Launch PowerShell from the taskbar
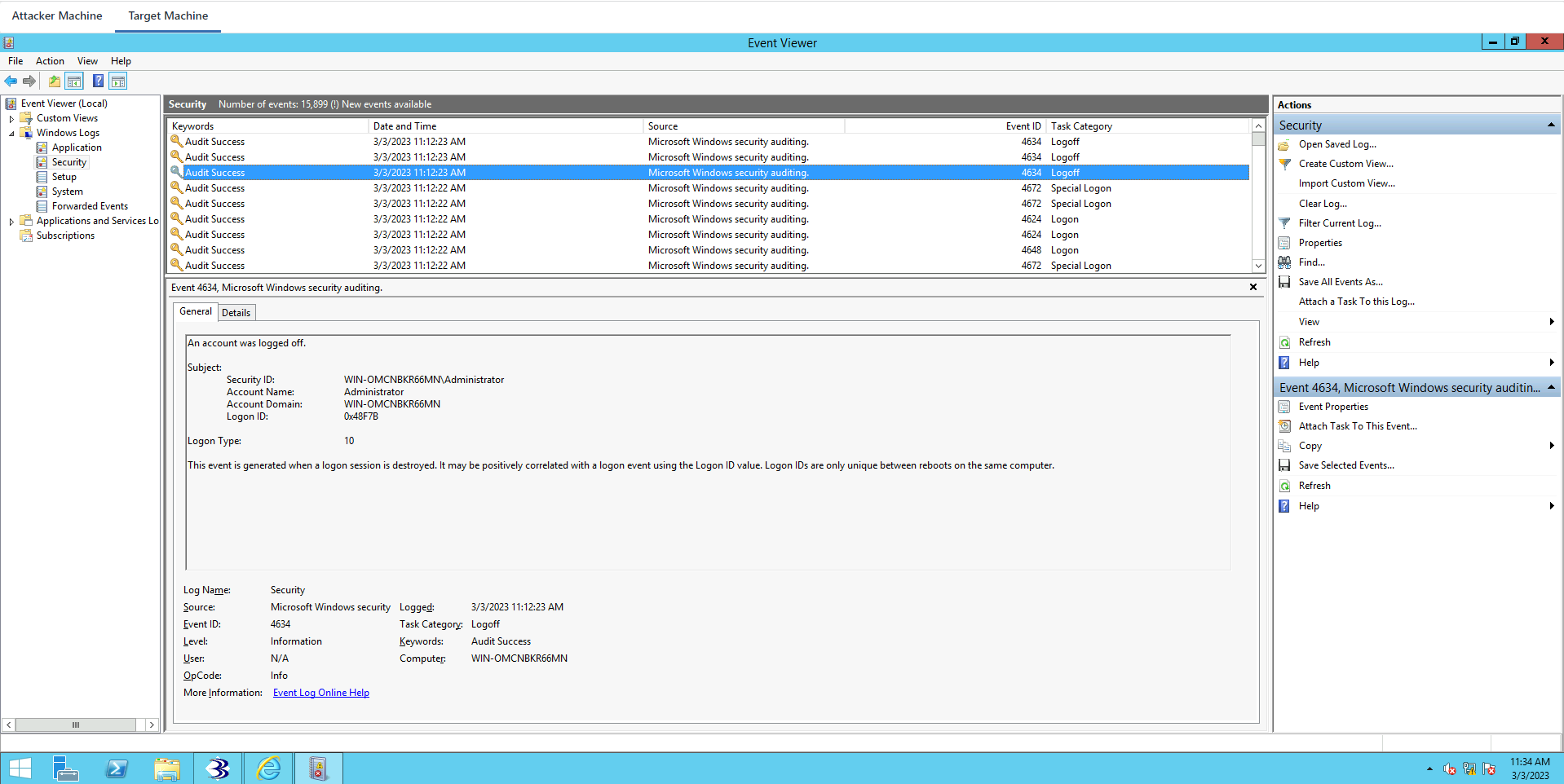Screen dimensions: 1564x784 (117, 769)
